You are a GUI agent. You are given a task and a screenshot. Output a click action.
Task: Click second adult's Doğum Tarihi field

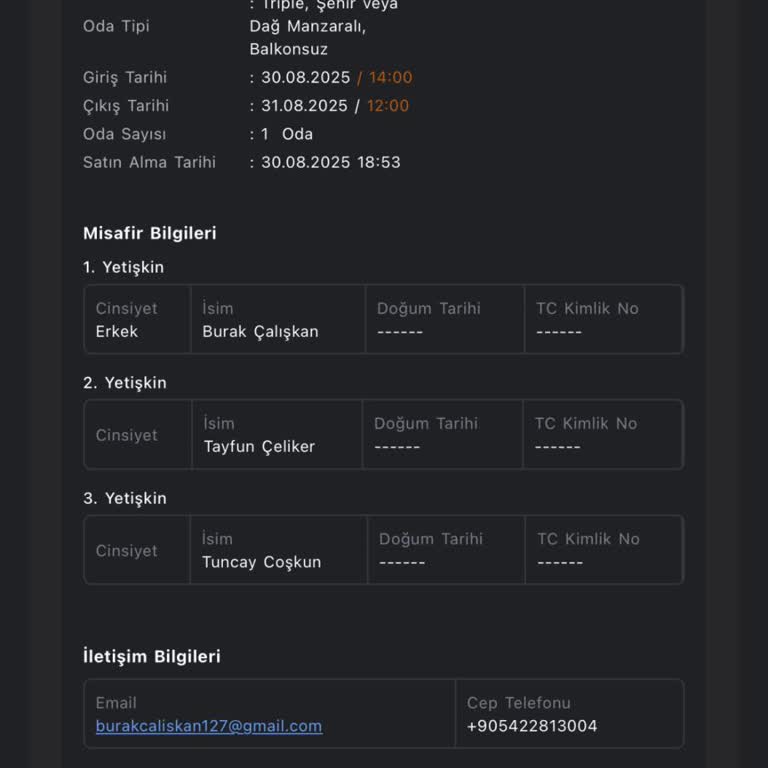(442, 435)
